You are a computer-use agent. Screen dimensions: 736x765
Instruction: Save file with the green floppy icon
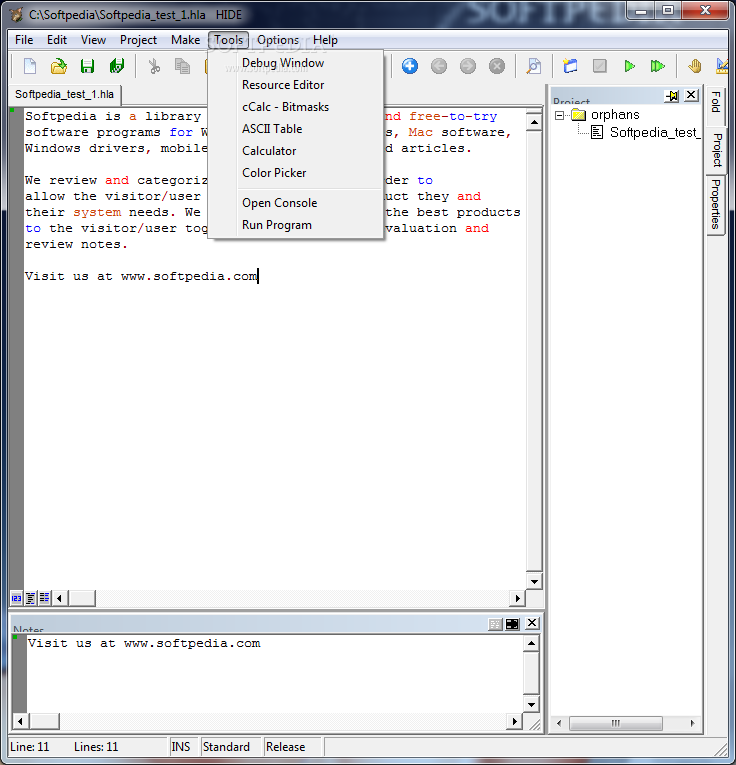tap(87, 66)
